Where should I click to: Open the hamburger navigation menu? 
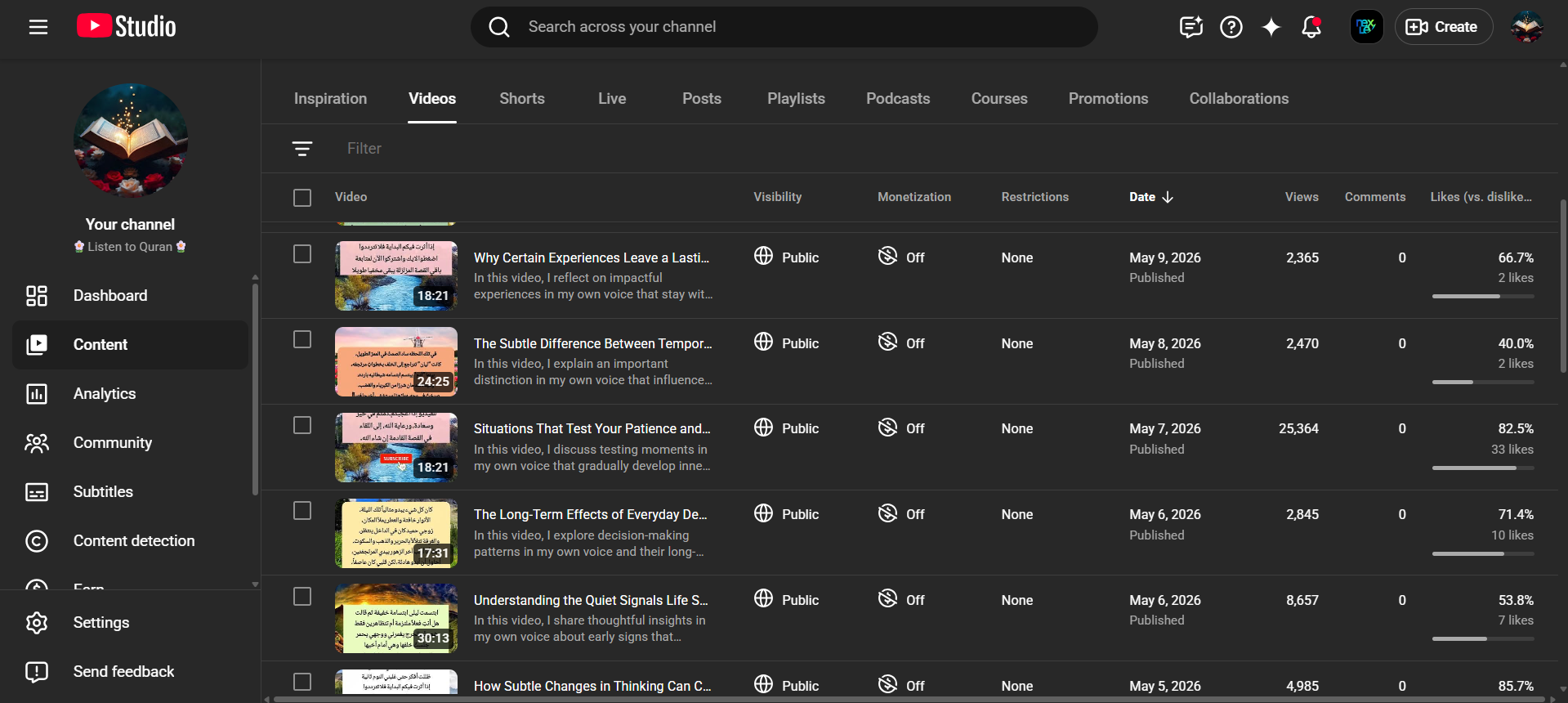tap(38, 27)
